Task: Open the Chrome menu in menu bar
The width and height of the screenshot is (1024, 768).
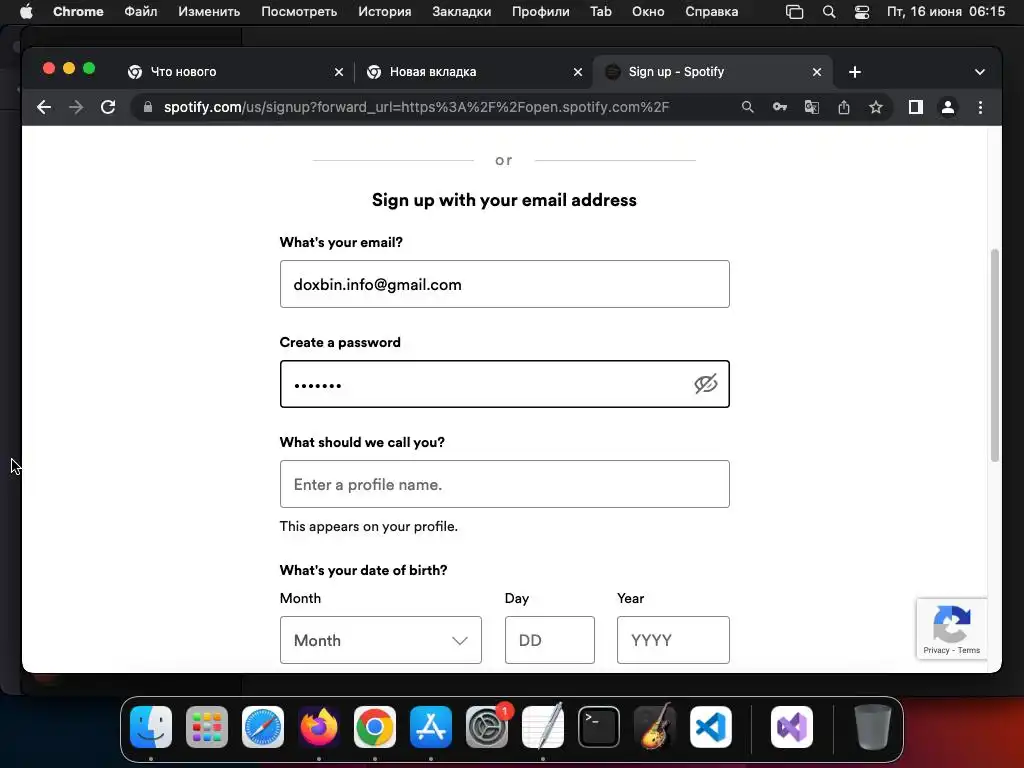Action: [78, 12]
